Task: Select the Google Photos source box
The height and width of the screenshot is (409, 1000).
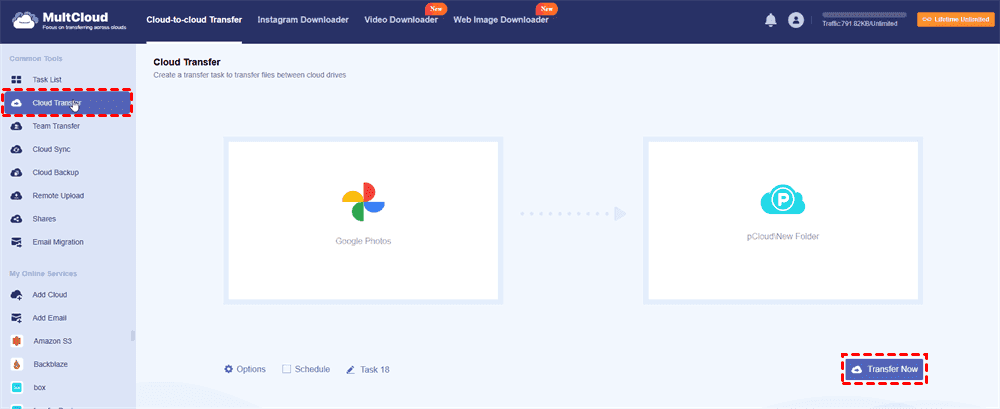Action: (x=363, y=220)
